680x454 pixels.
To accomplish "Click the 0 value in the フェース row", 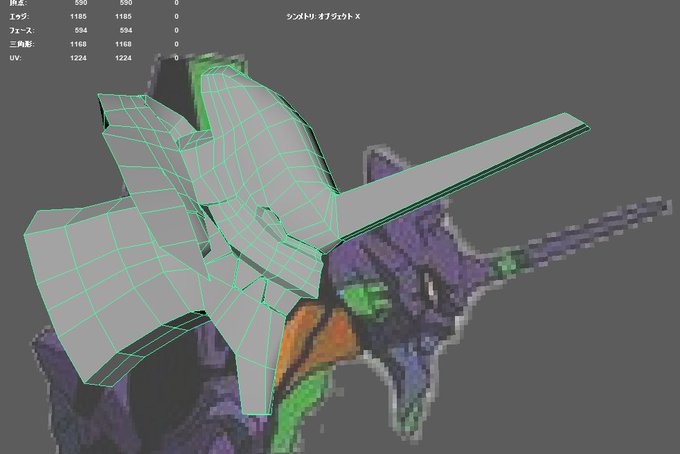I will [177, 30].
